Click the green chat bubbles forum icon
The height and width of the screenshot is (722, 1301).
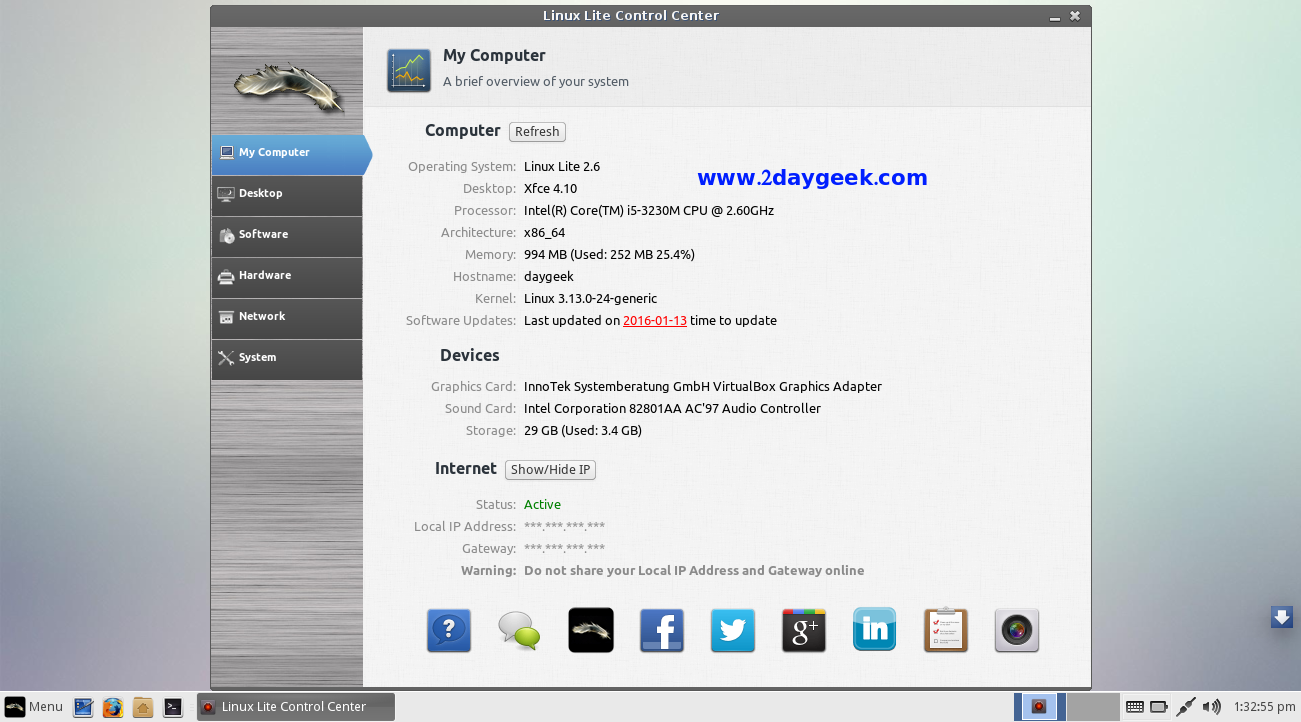[519, 630]
